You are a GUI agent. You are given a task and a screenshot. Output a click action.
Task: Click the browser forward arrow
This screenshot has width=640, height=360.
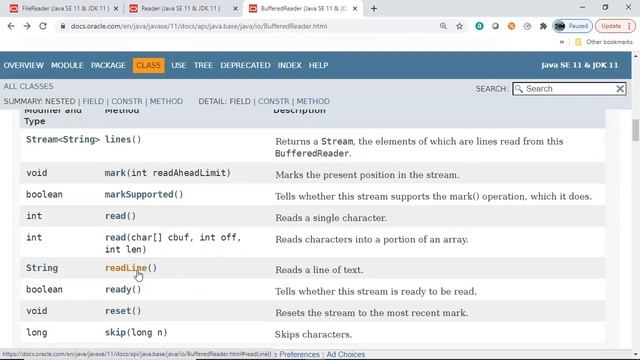(27, 26)
